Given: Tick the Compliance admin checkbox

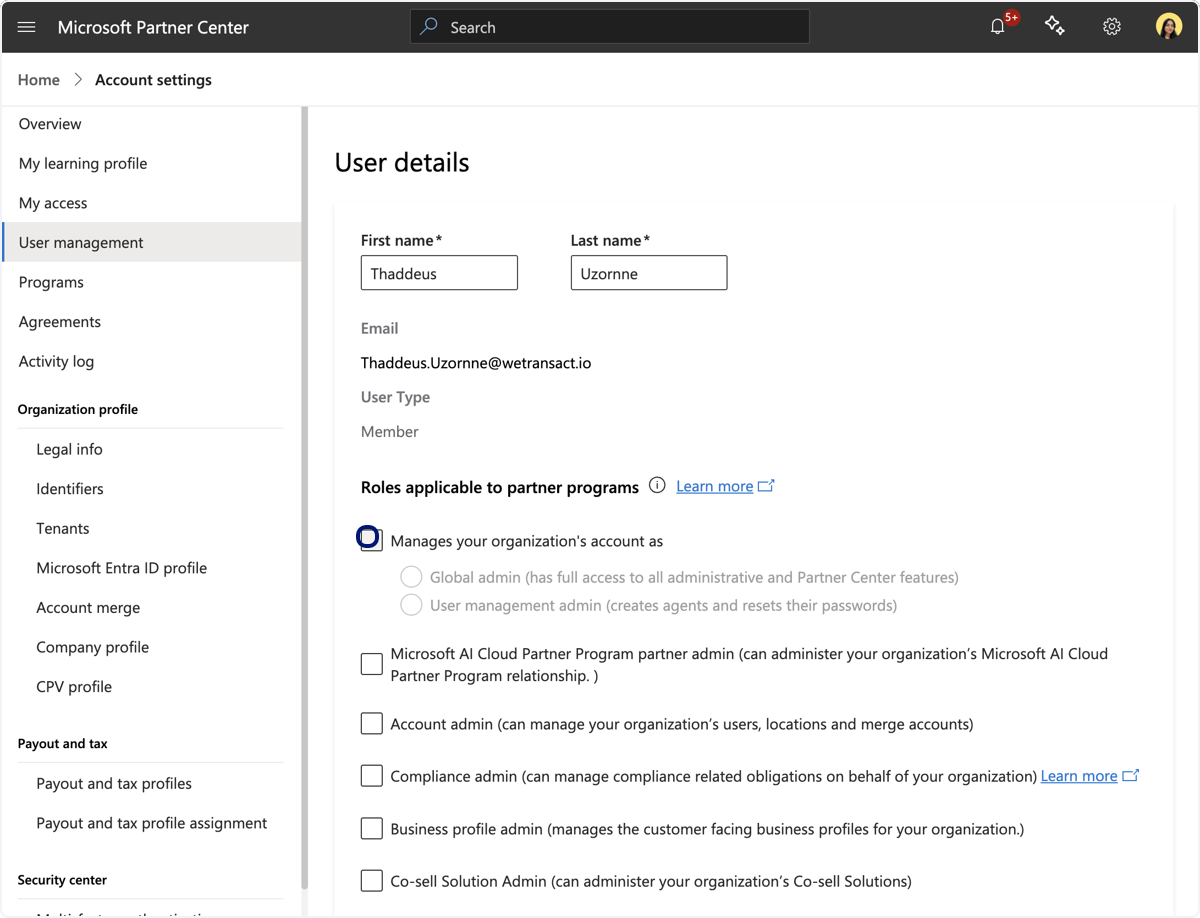Looking at the screenshot, I should click(x=371, y=775).
